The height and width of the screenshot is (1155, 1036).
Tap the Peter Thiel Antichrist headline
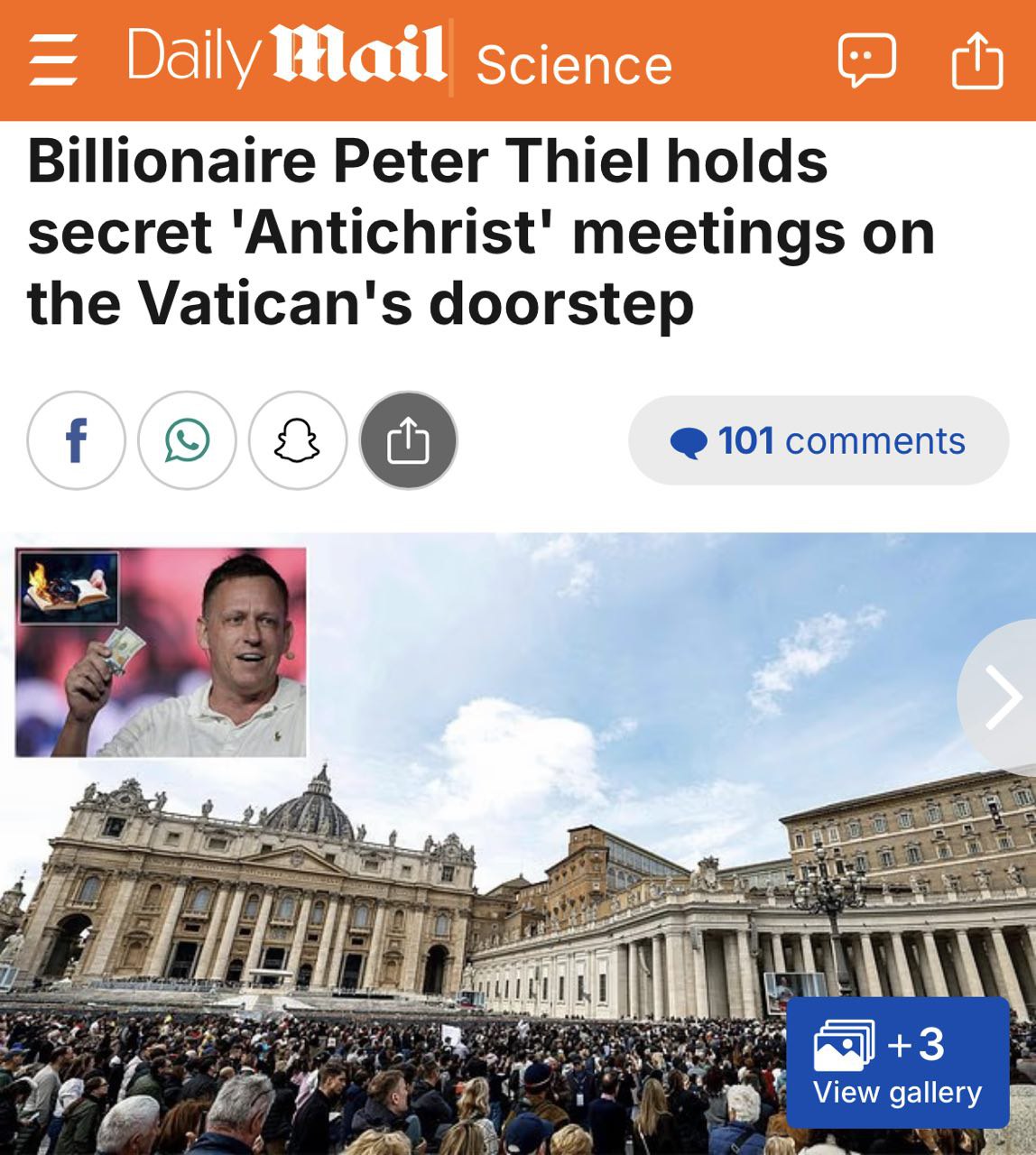(x=481, y=232)
